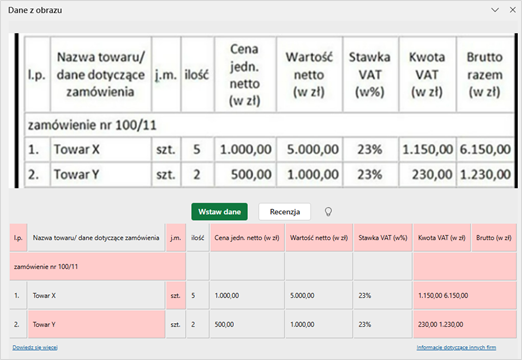Open the Recenzja review button

point(285,212)
